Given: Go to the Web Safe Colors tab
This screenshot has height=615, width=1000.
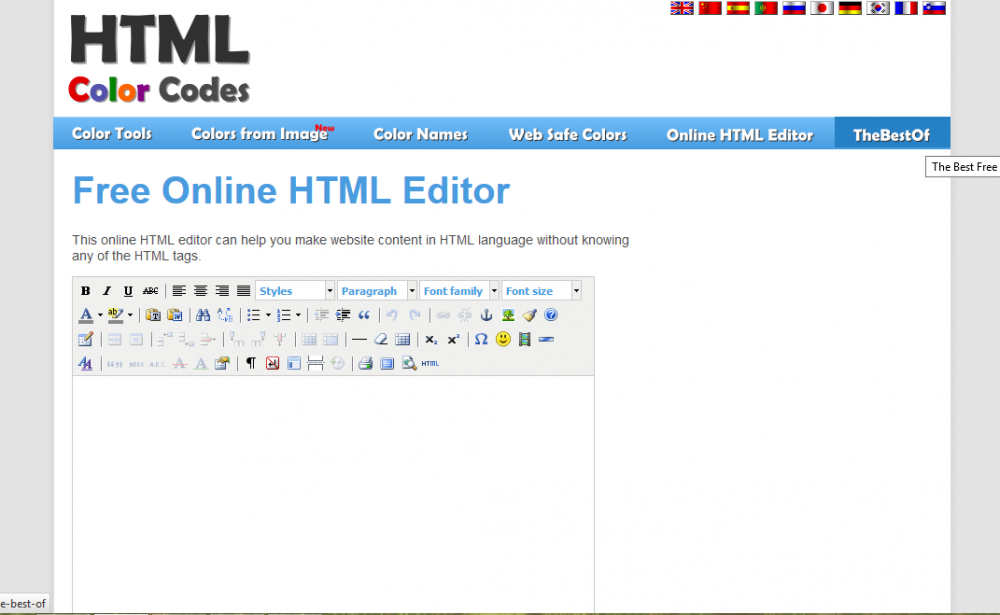Looking at the screenshot, I should (567, 134).
